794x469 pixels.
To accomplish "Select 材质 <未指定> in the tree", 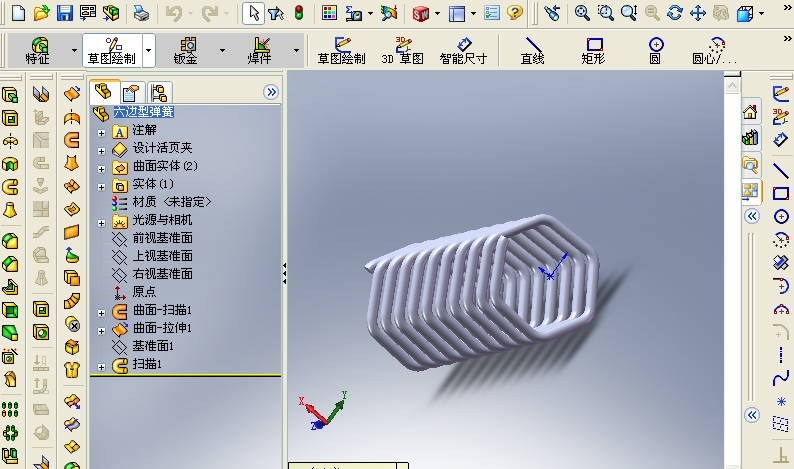I will pos(172,202).
